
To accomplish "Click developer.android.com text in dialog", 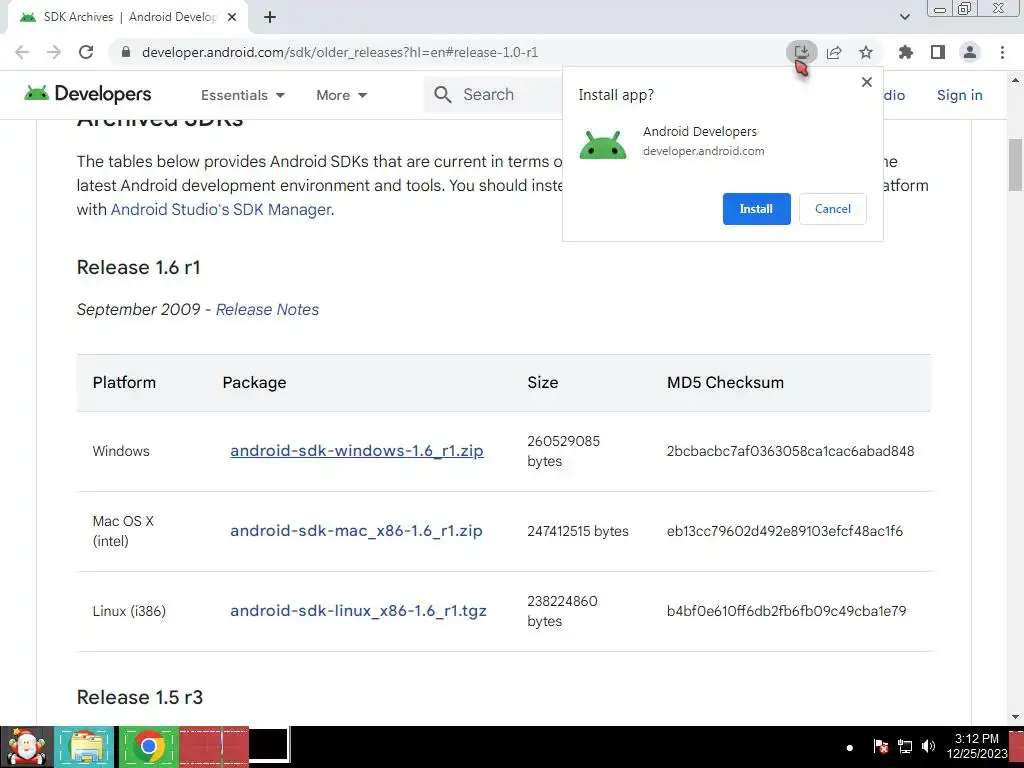I will (703, 151).
